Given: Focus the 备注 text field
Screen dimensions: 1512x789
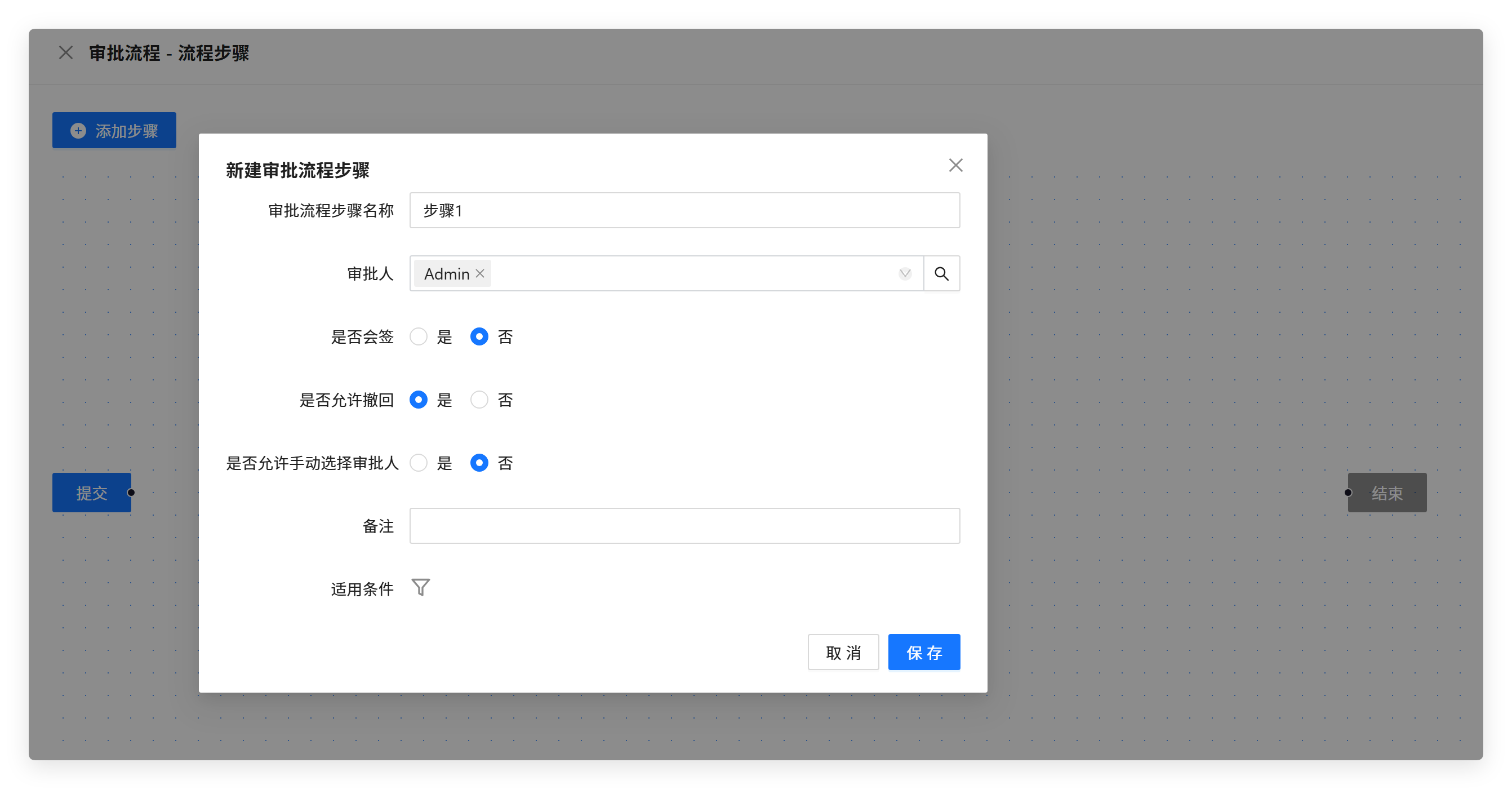Looking at the screenshot, I should click(x=684, y=526).
